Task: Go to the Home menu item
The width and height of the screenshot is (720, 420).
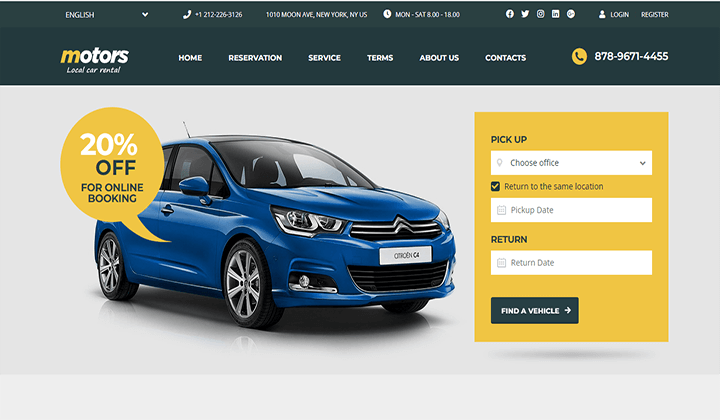Action: pos(190,58)
